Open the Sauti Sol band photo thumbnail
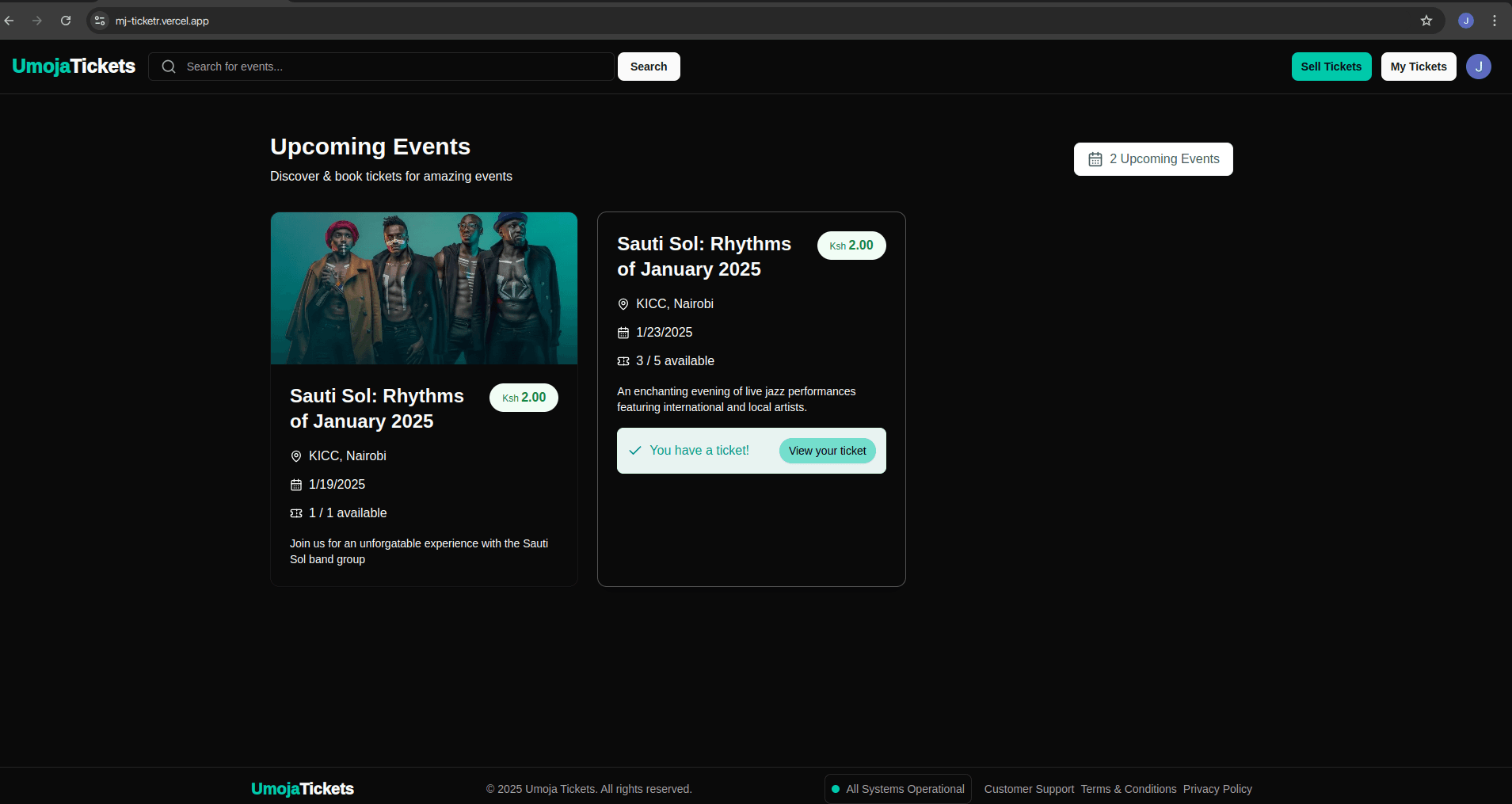The height and width of the screenshot is (804, 1512). click(x=424, y=288)
